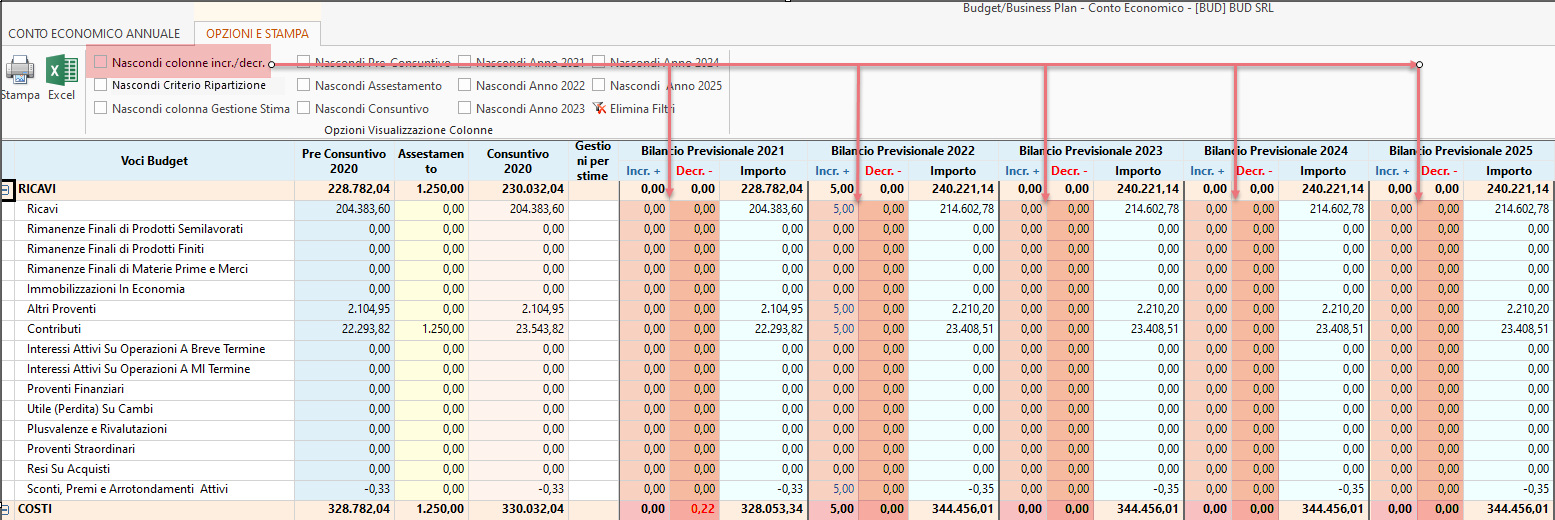Select 'Utile (Perdita) Su Cambi' row
1555x520 pixels.
pyautogui.click(x=90, y=409)
